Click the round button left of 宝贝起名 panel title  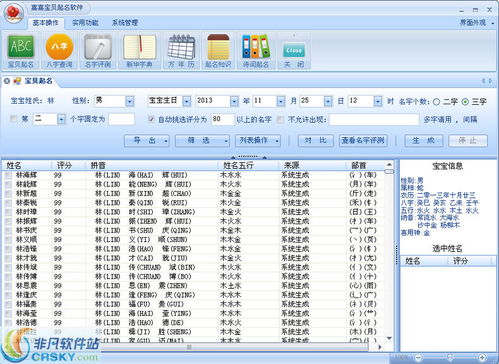click(x=7, y=81)
